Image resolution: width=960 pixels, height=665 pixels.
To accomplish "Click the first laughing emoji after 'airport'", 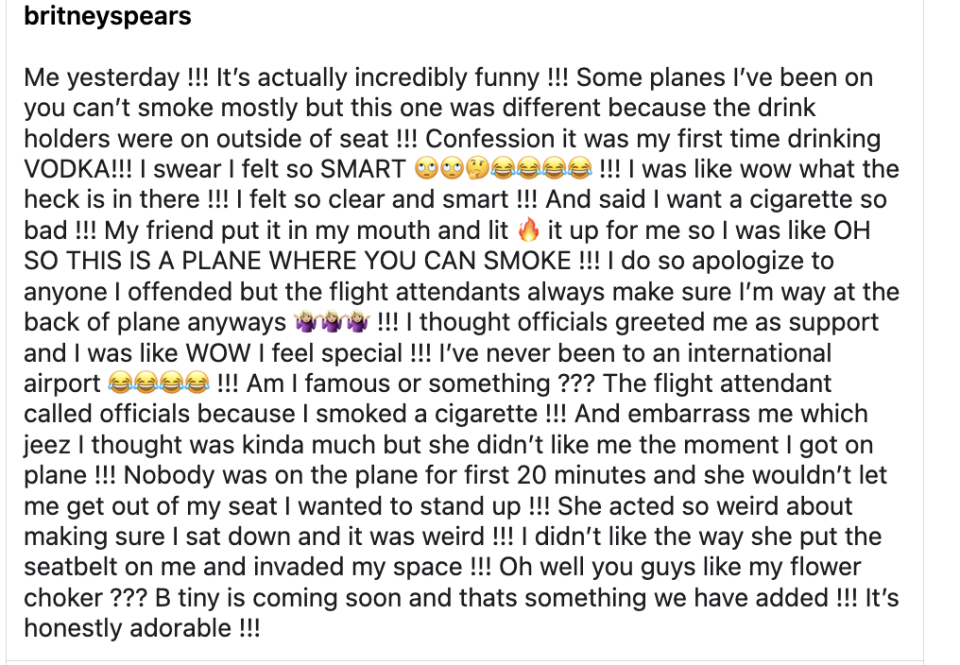I will pos(120,383).
